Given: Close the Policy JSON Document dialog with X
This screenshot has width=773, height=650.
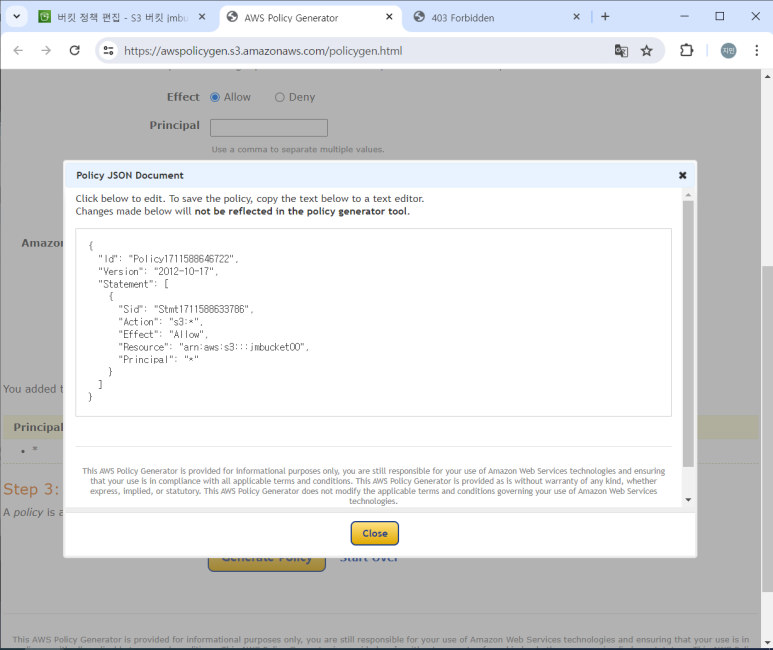Looking at the screenshot, I should pos(682,175).
